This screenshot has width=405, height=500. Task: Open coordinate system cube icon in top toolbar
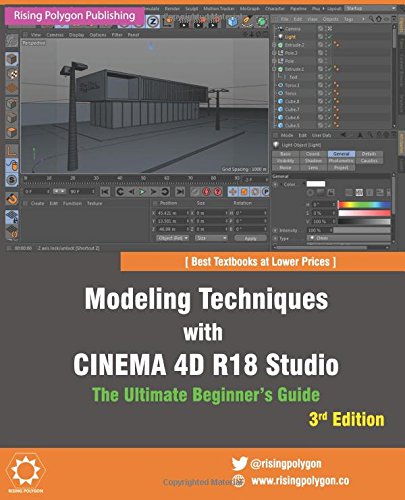[x=168, y=22]
